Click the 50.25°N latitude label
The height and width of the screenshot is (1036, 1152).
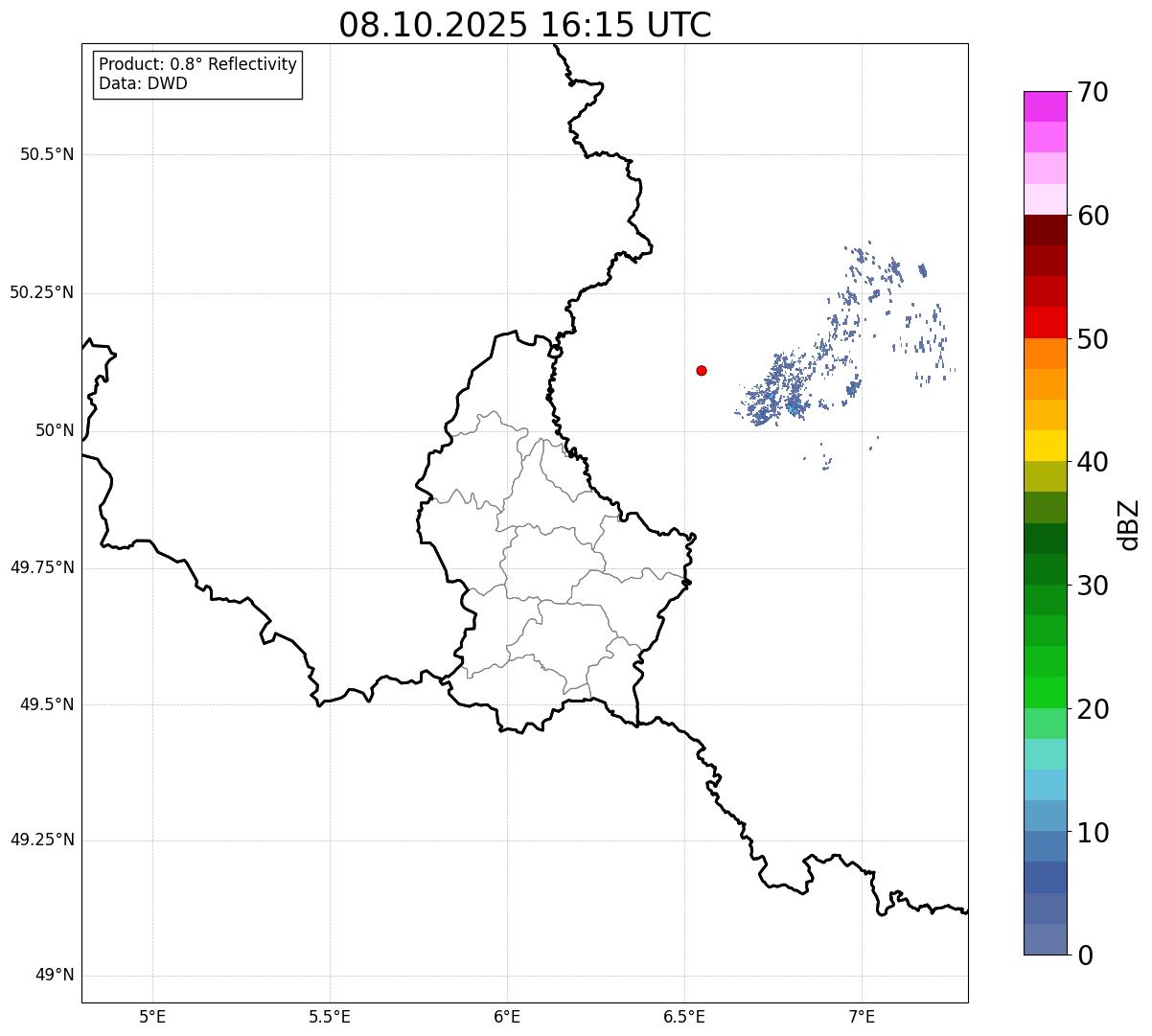click(42, 292)
